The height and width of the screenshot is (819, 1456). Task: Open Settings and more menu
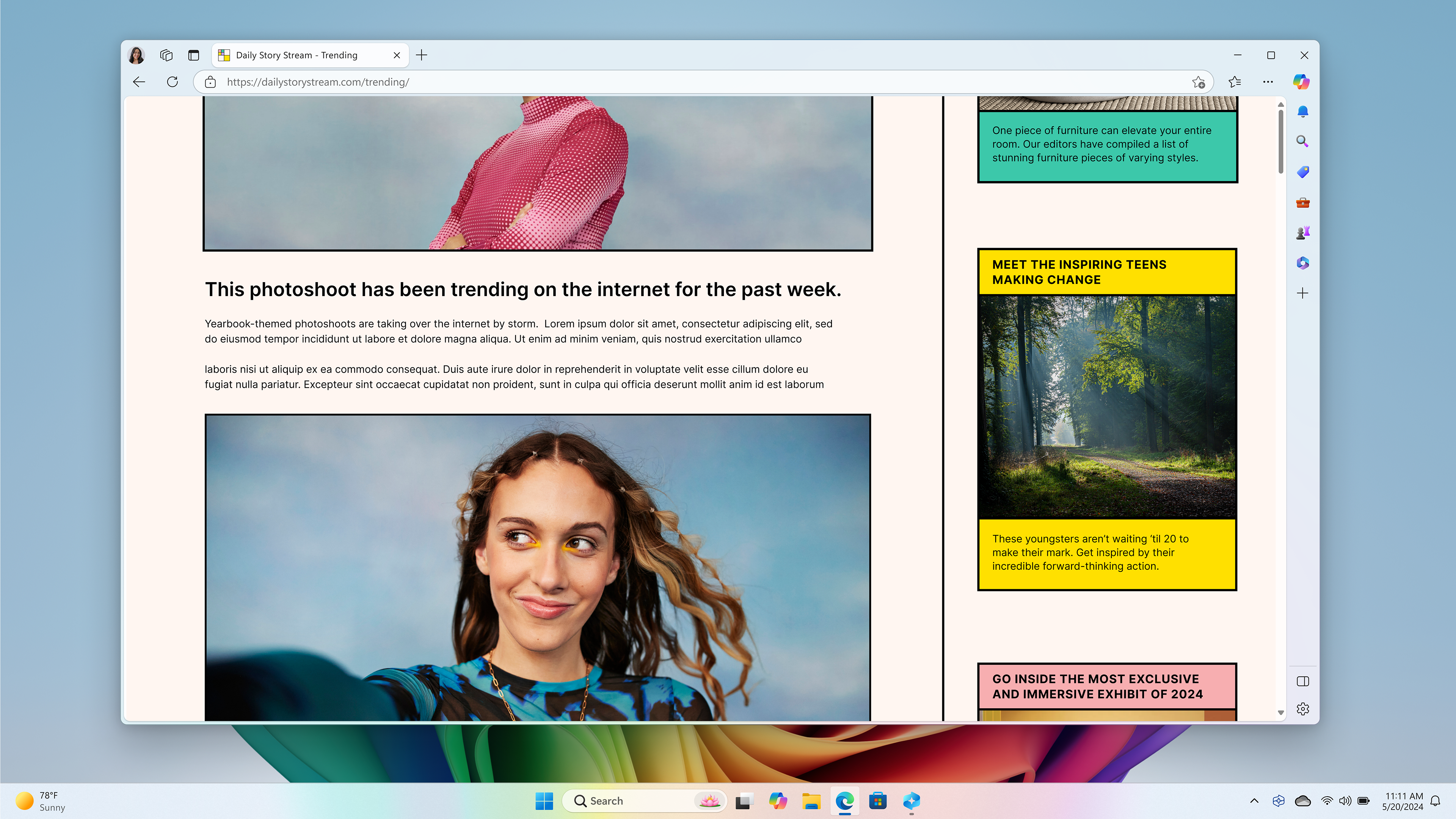[1268, 82]
